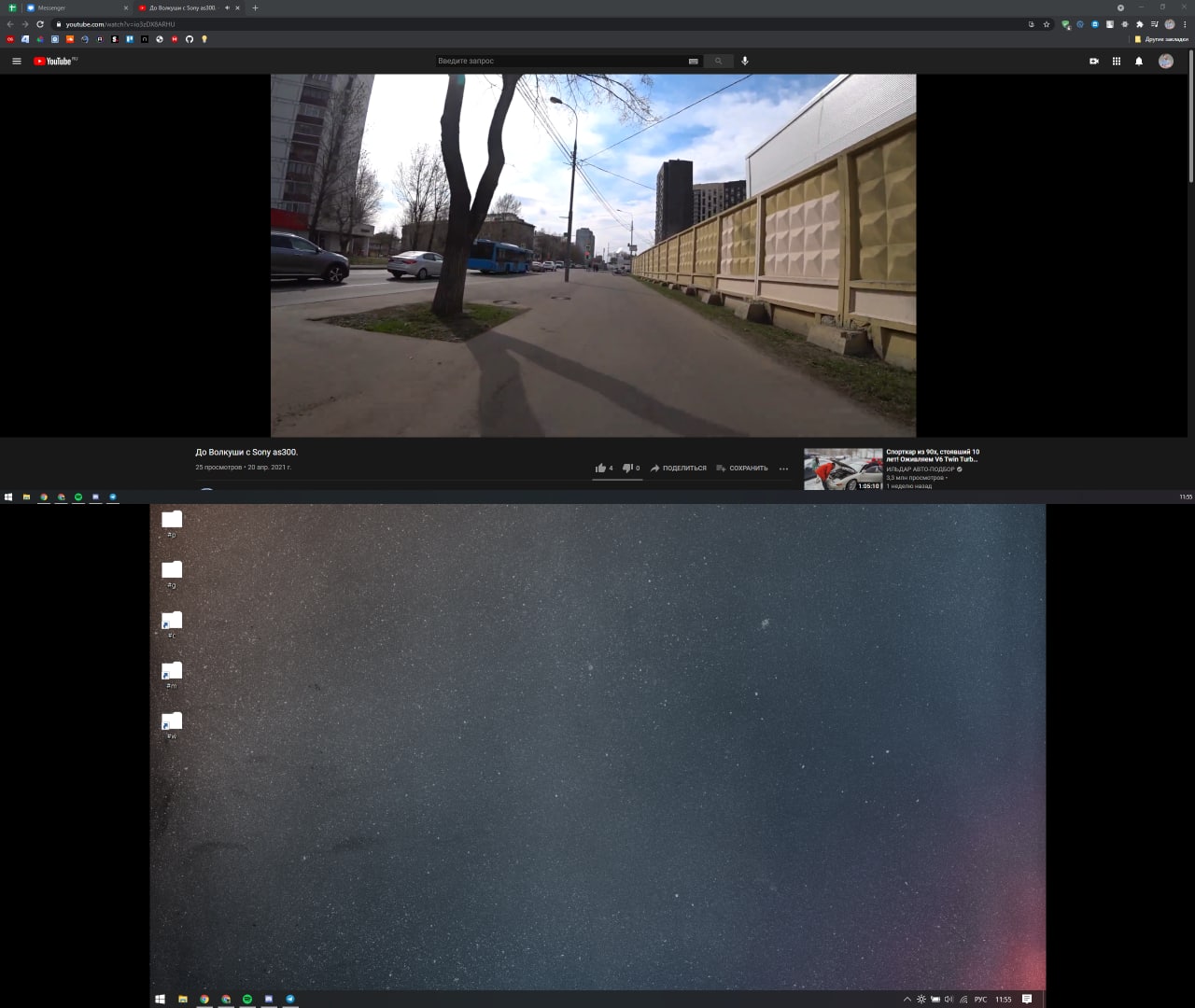Open the GitHub bookmark icon
1195x1008 pixels.
coord(190,39)
